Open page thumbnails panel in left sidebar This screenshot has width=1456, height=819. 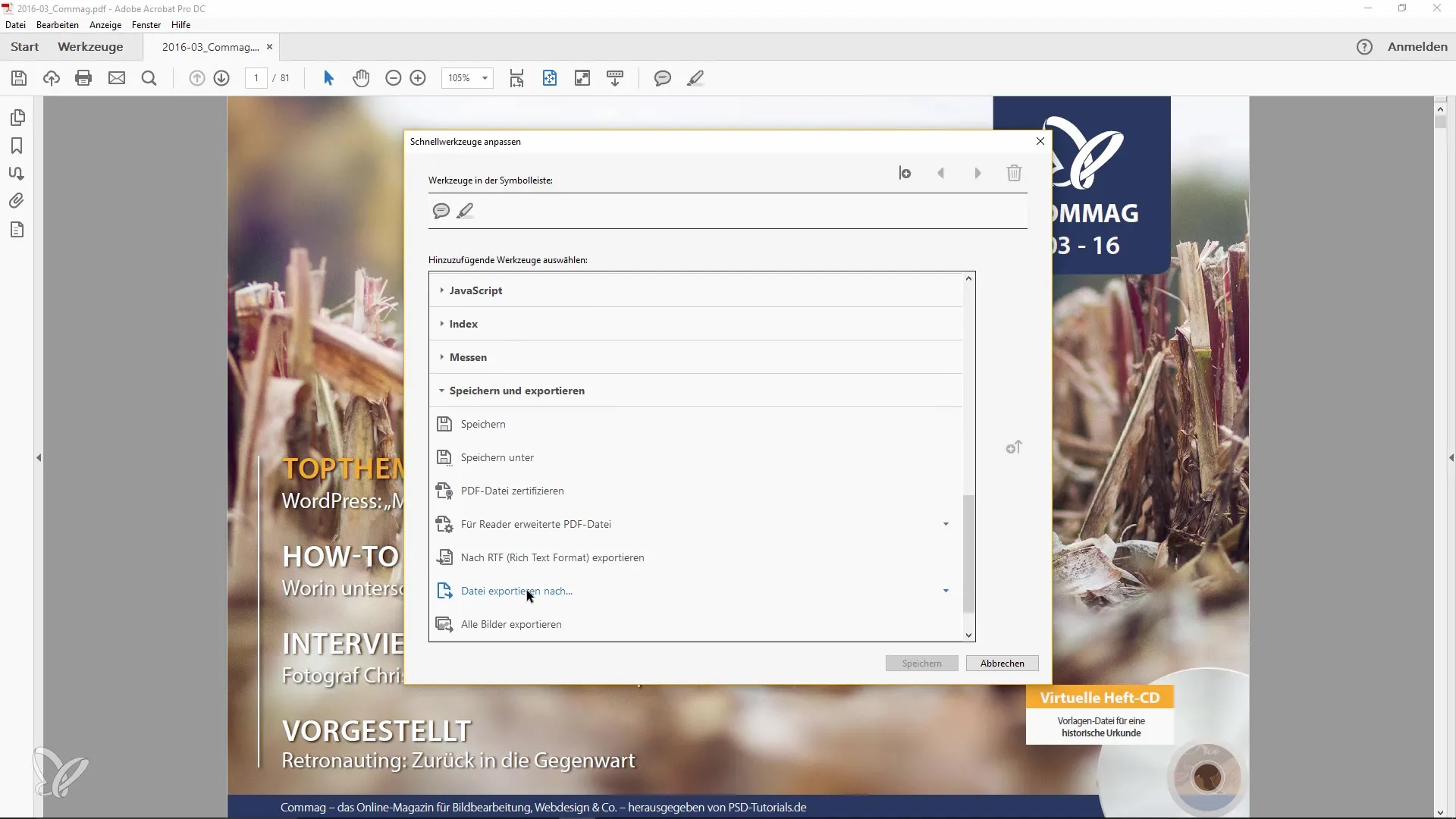pos(17,118)
